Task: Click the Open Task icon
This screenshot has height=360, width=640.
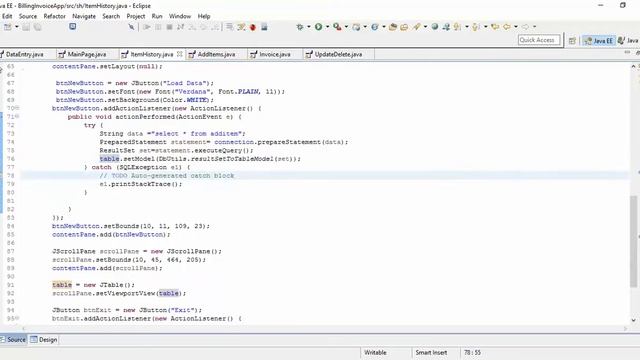Action: [404, 27]
